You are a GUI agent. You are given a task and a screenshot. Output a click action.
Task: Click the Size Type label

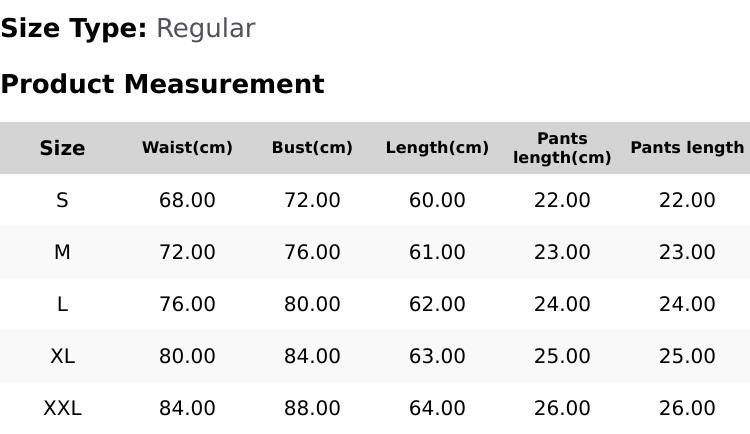74,29
